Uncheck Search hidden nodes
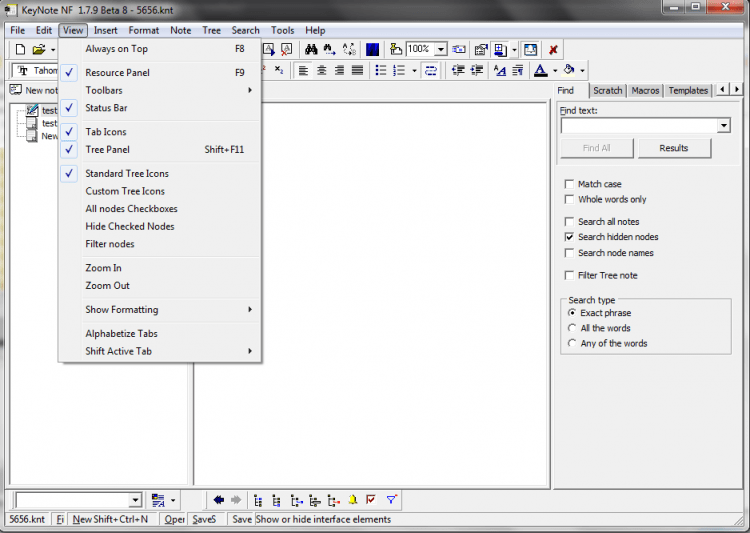750x533 pixels. [x=569, y=237]
